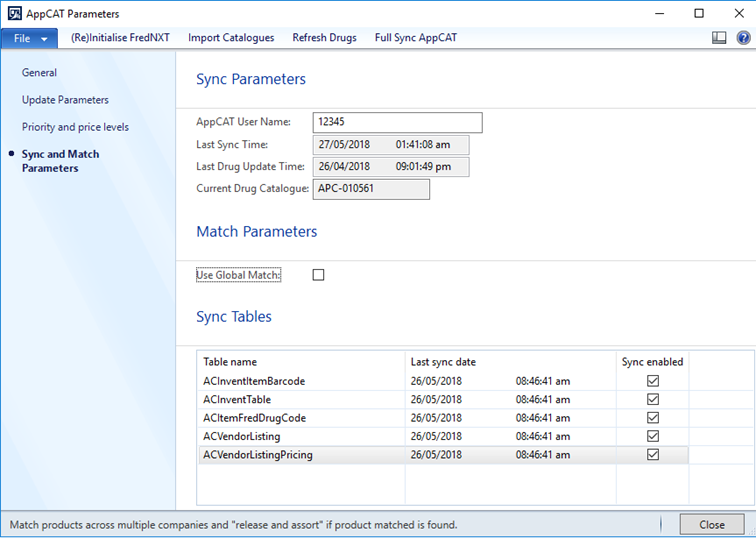Open Update Parameters section

click(x=65, y=100)
